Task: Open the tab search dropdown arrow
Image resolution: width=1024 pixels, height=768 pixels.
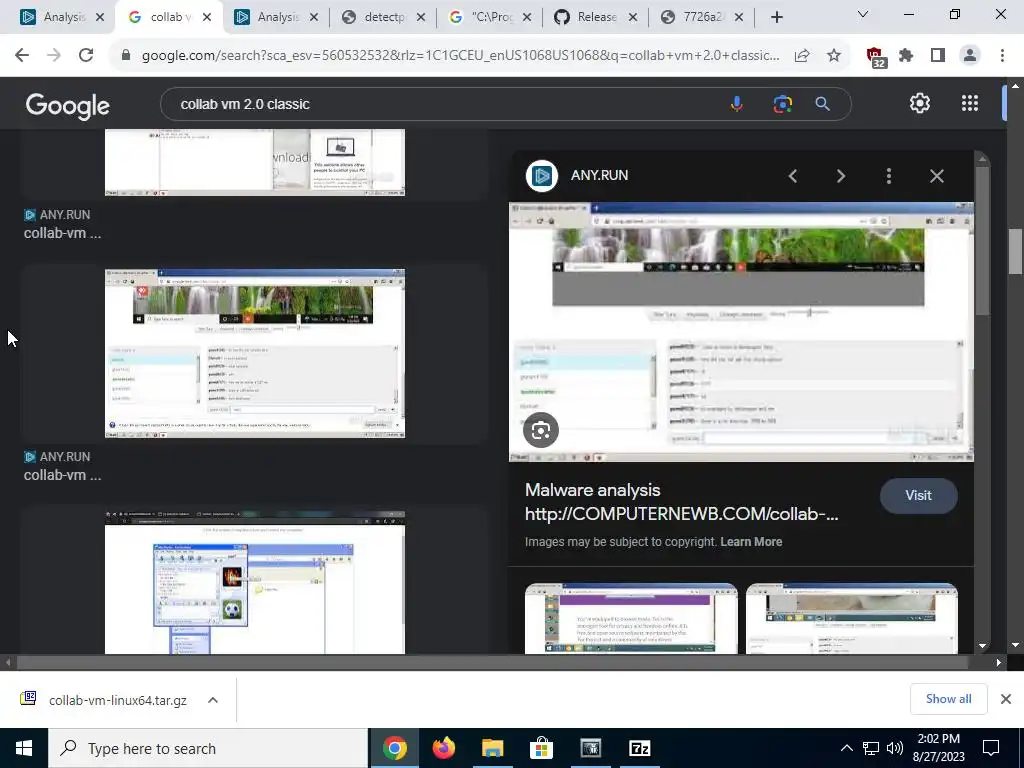Action: 863,14
